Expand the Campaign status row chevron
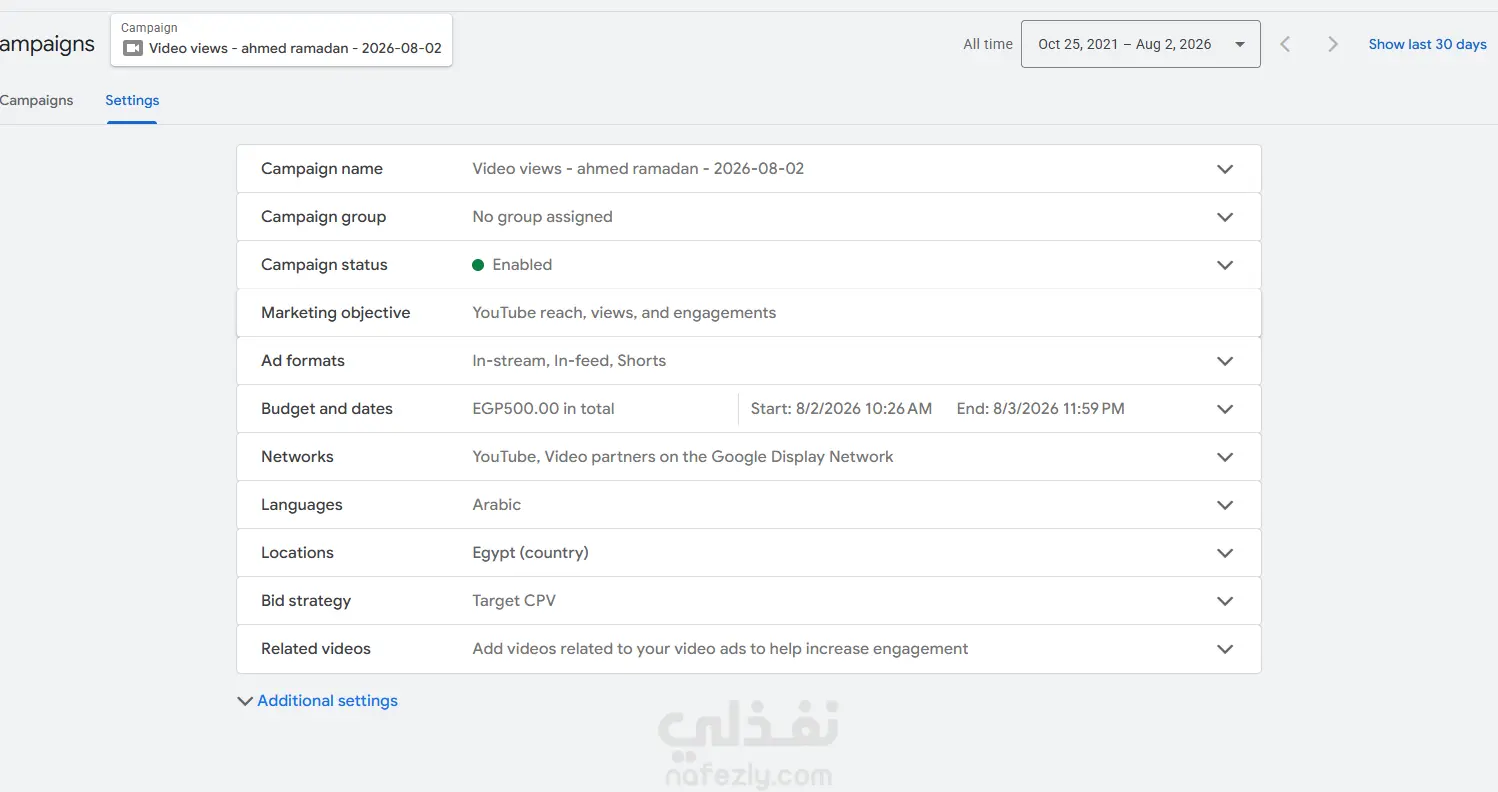 (x=1225, y=265)
